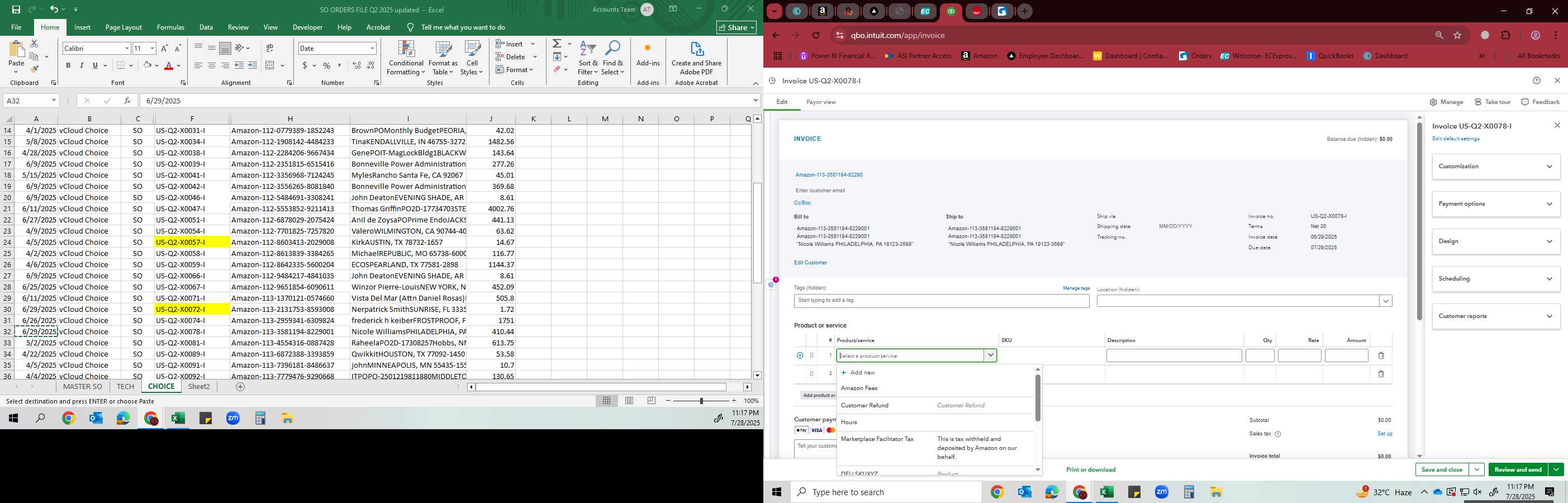Click the Set up sales tax link

coord(1385,434)
